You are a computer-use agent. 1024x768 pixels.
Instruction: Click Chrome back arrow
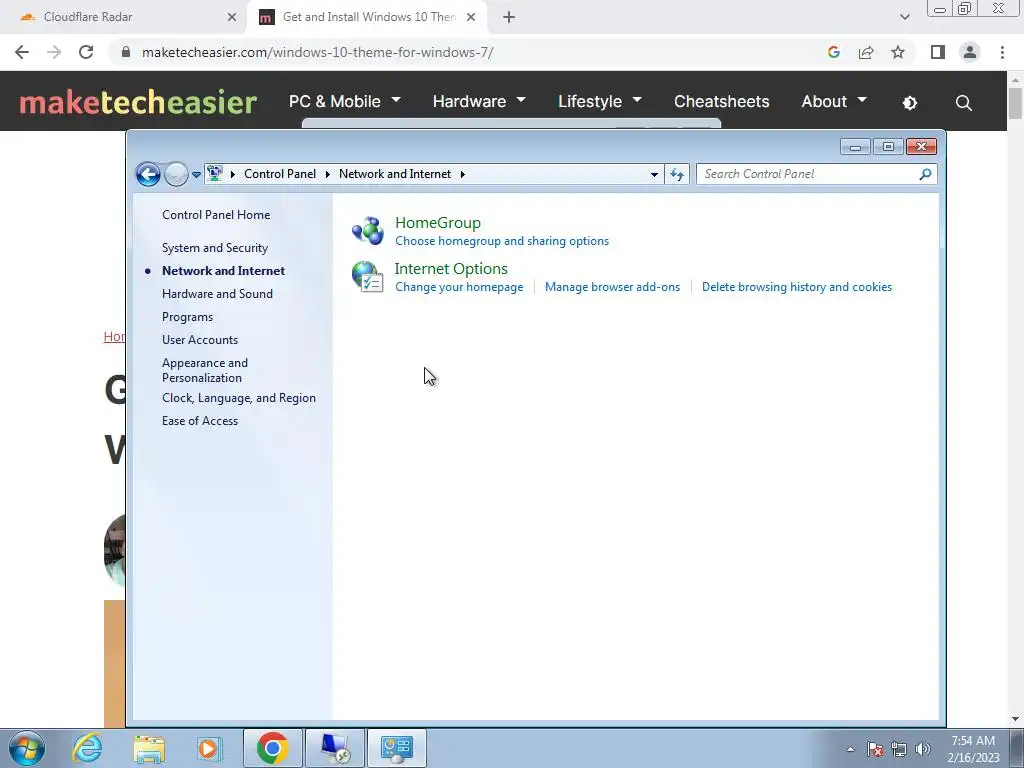[x=22, y=52]
